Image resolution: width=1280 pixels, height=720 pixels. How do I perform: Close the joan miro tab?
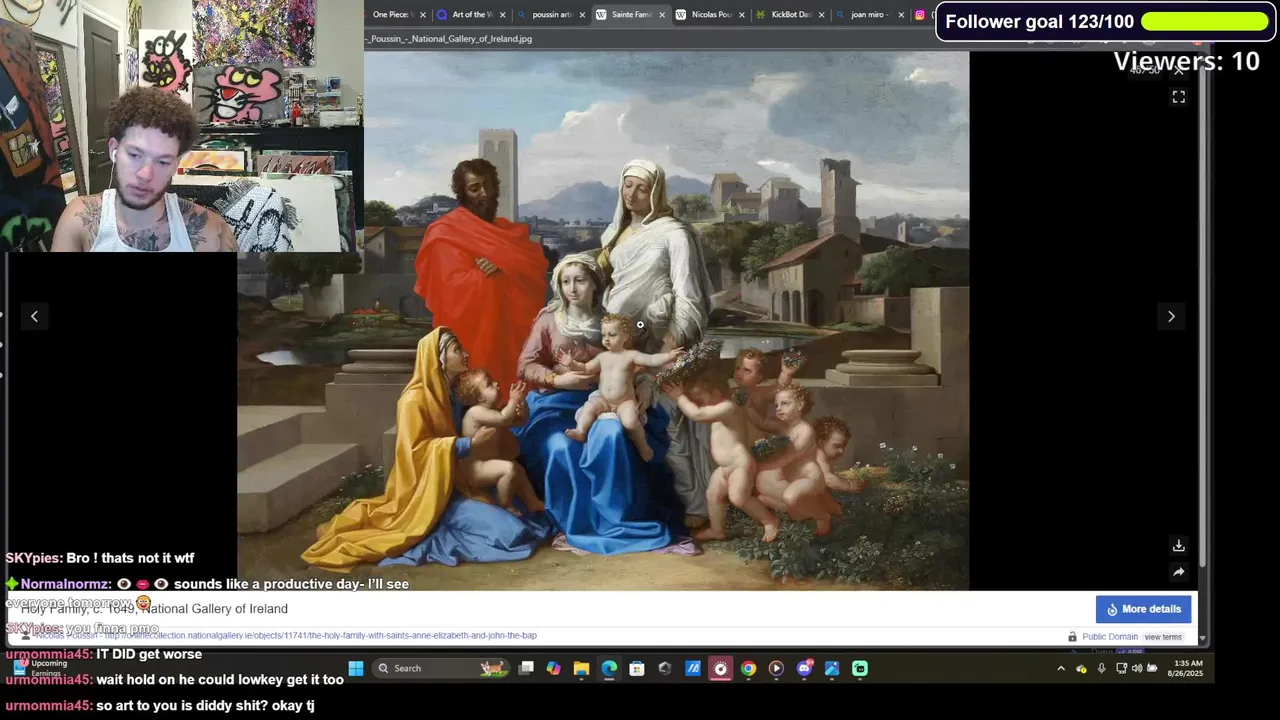[901, 15]
